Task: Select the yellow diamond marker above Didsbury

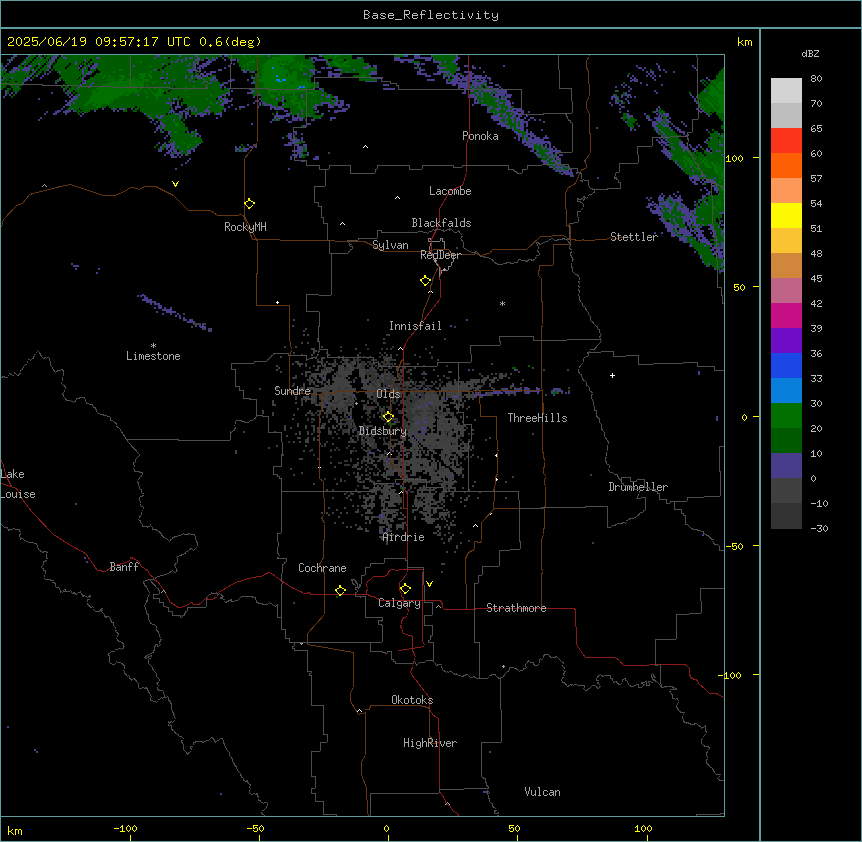Action: click(388, 417)
